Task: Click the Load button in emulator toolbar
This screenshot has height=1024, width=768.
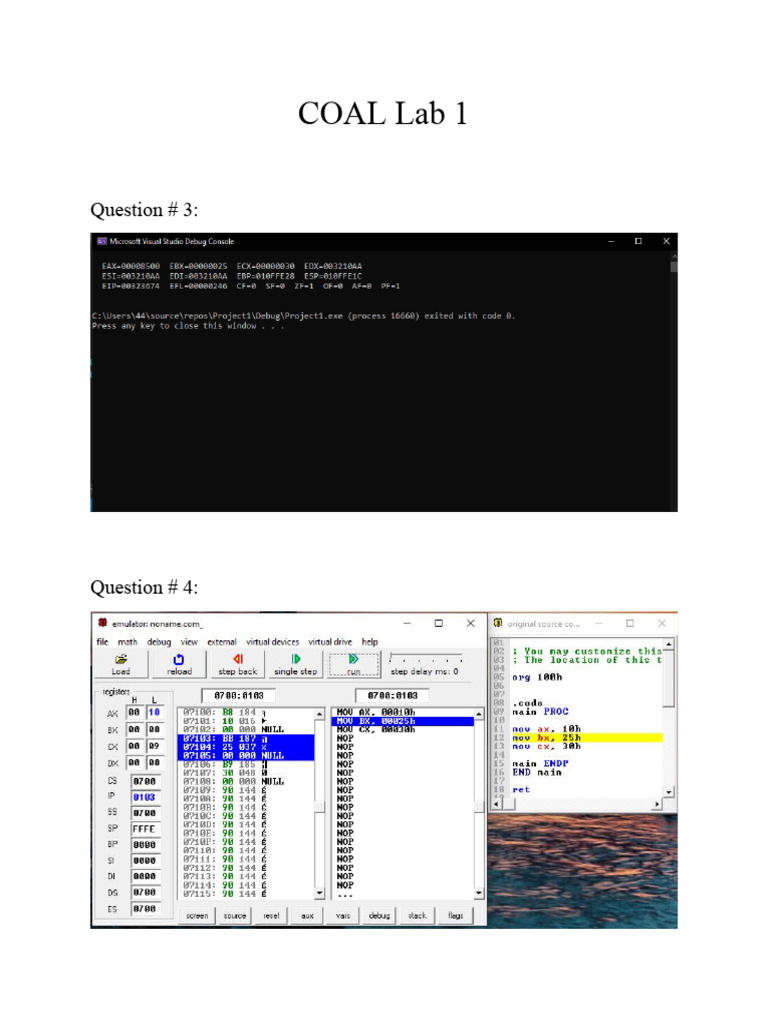Action: tap(120, 664)
